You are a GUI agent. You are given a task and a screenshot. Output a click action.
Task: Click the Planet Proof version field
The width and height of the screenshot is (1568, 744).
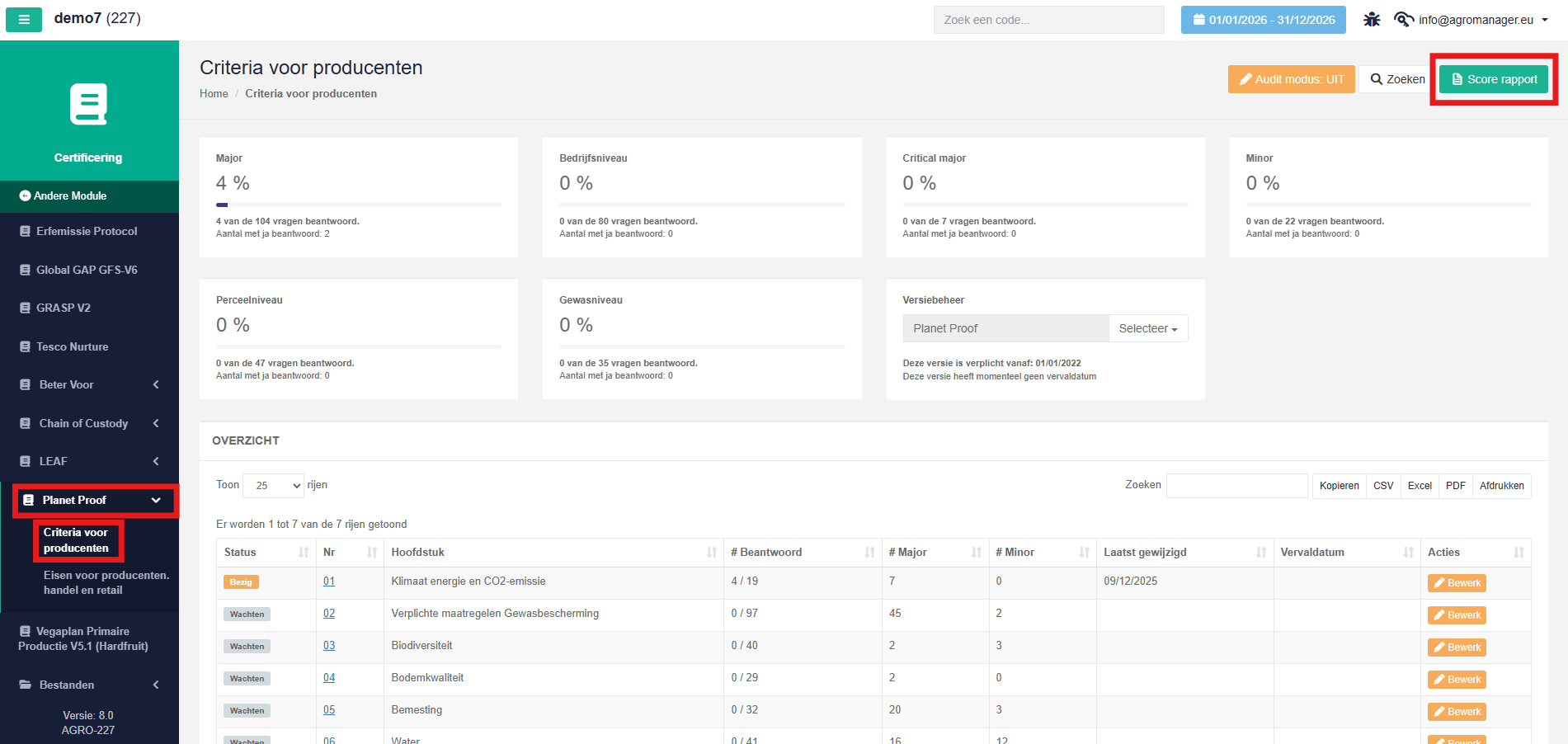1005,328
